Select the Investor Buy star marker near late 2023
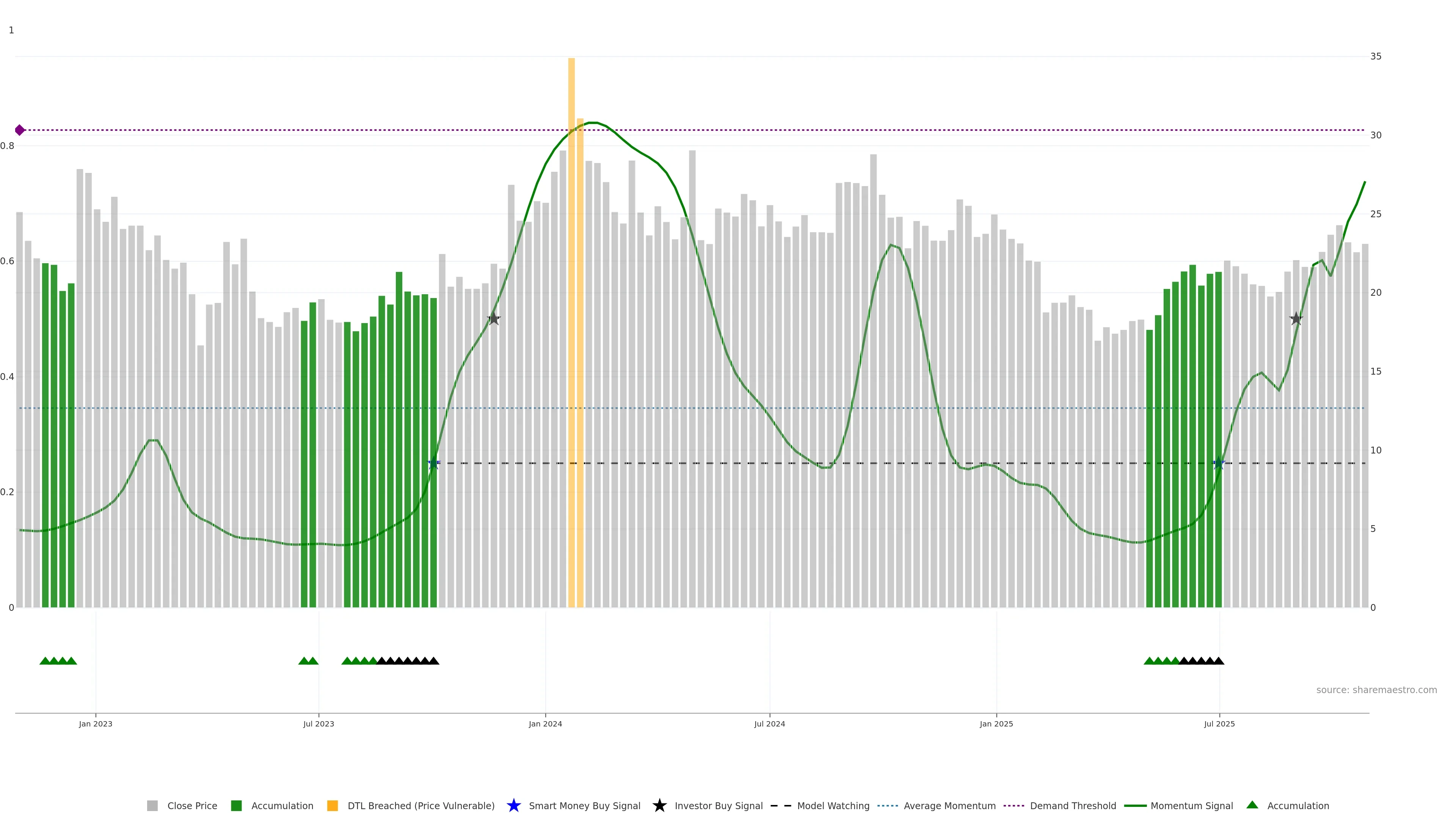1456x819 pixels. 493,319
